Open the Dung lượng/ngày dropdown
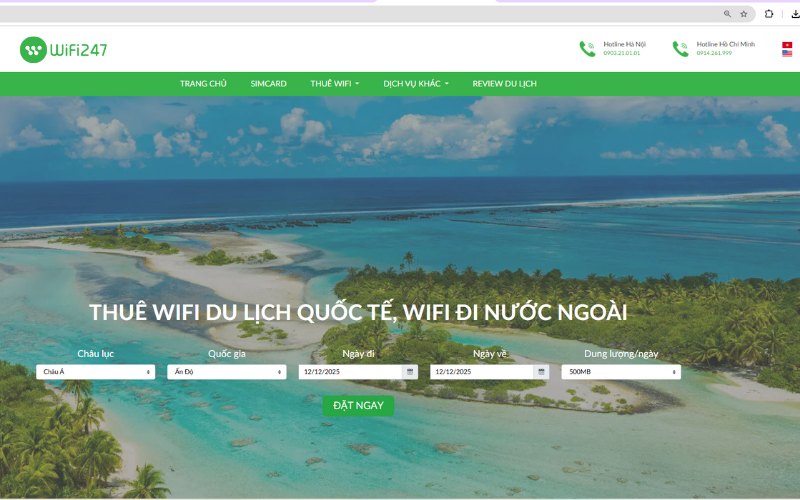Screen dimensions: 800x500 coord(621,371)
